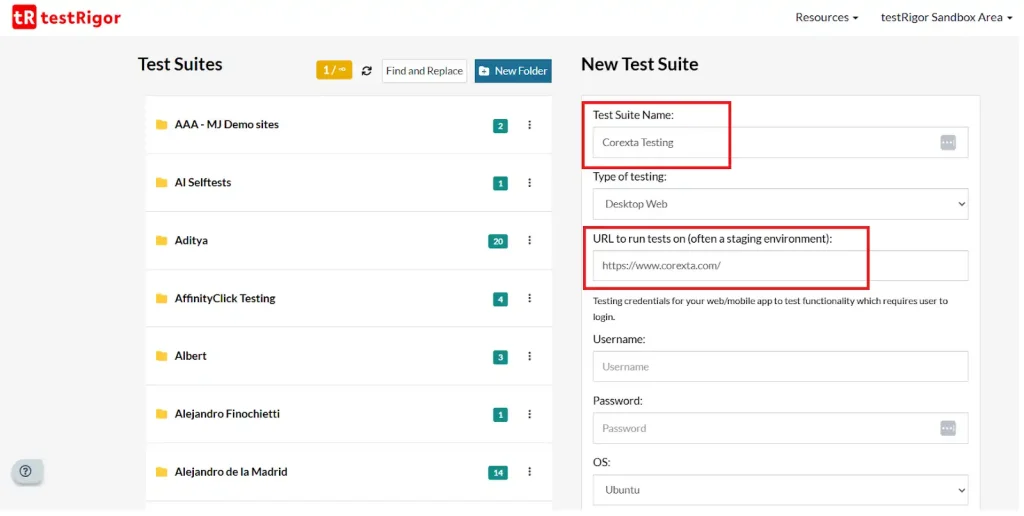
Task: Click count badge 3 on Albert
Action: coord(500,357)
